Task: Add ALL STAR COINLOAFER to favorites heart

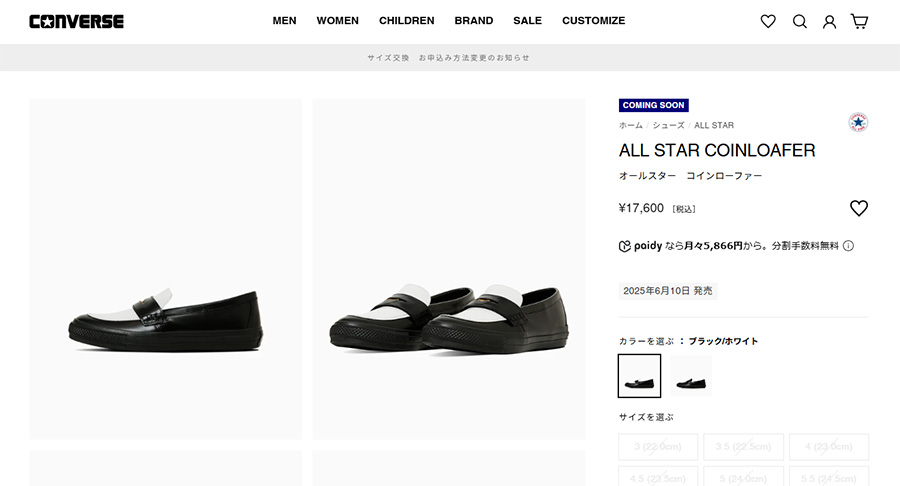Action: (859, 208)
